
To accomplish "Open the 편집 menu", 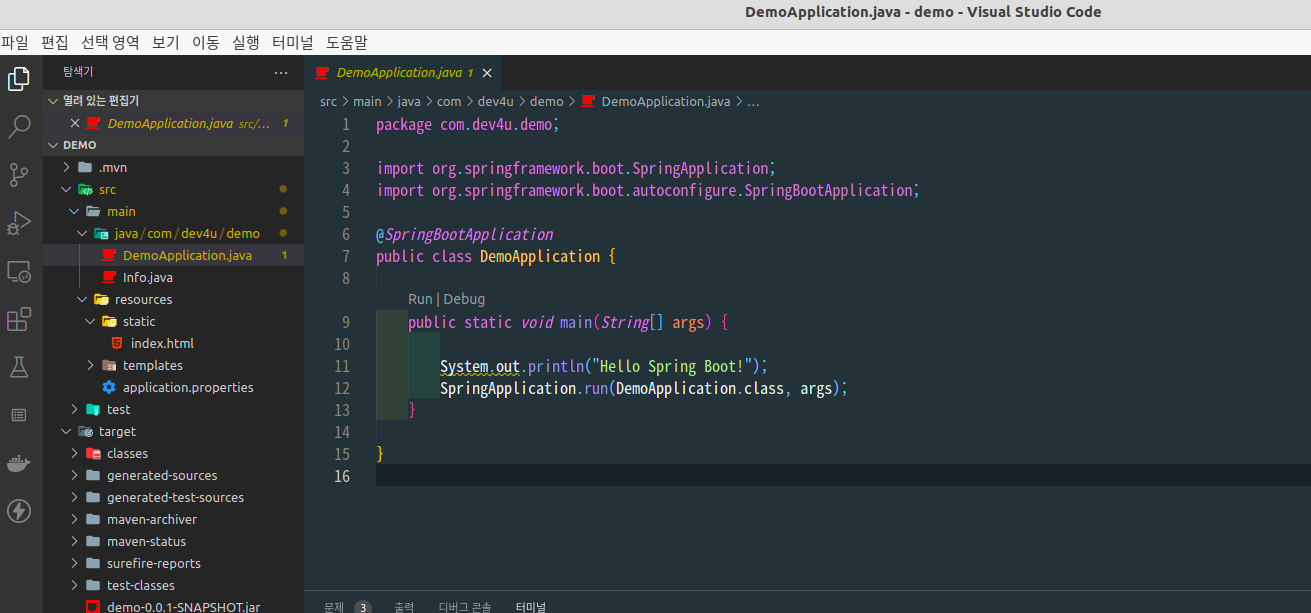I will click(x=55, y=42).
